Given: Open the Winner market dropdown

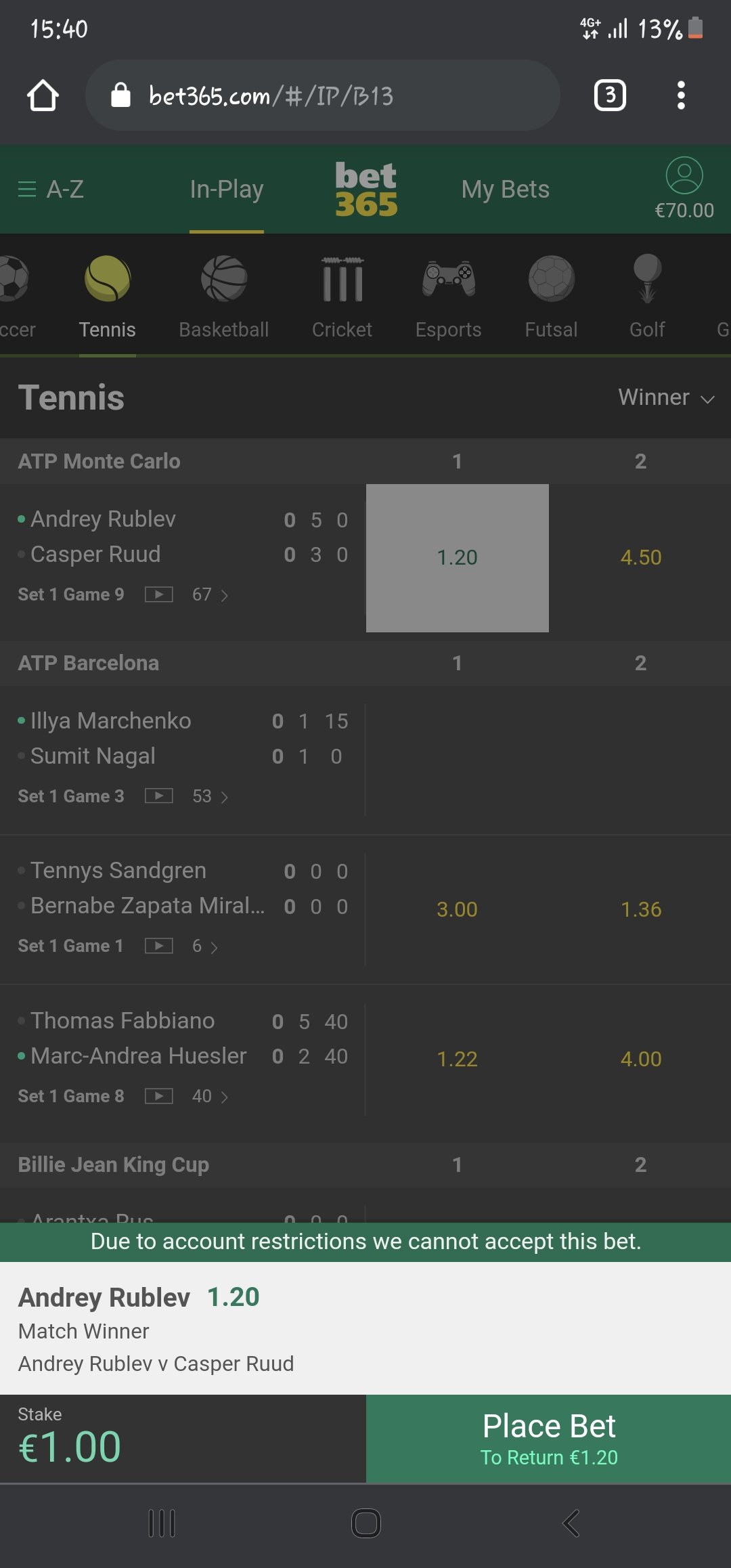Looking at the screenshot, I should tap(667, 397).
